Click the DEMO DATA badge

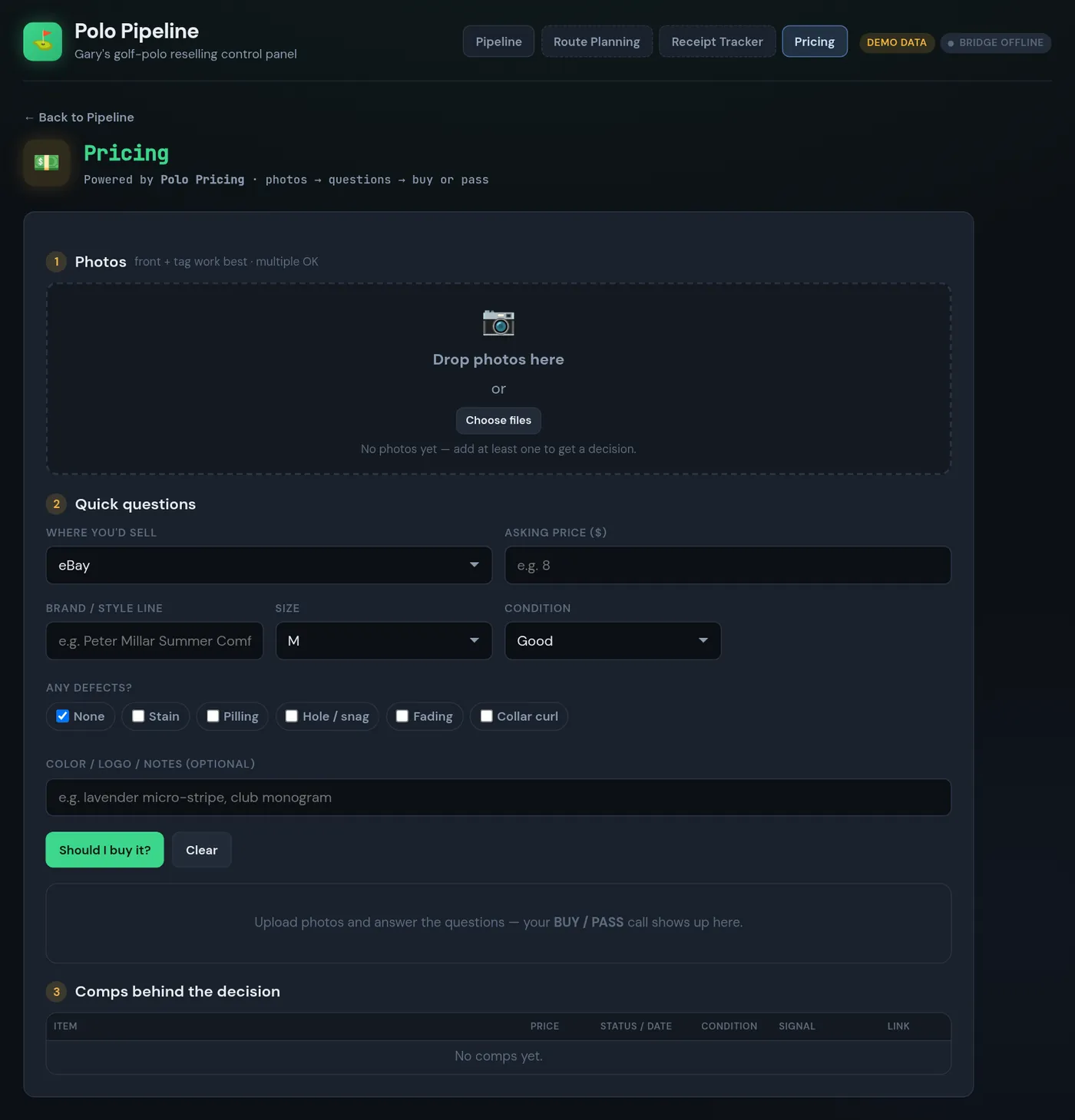[896, 43]
